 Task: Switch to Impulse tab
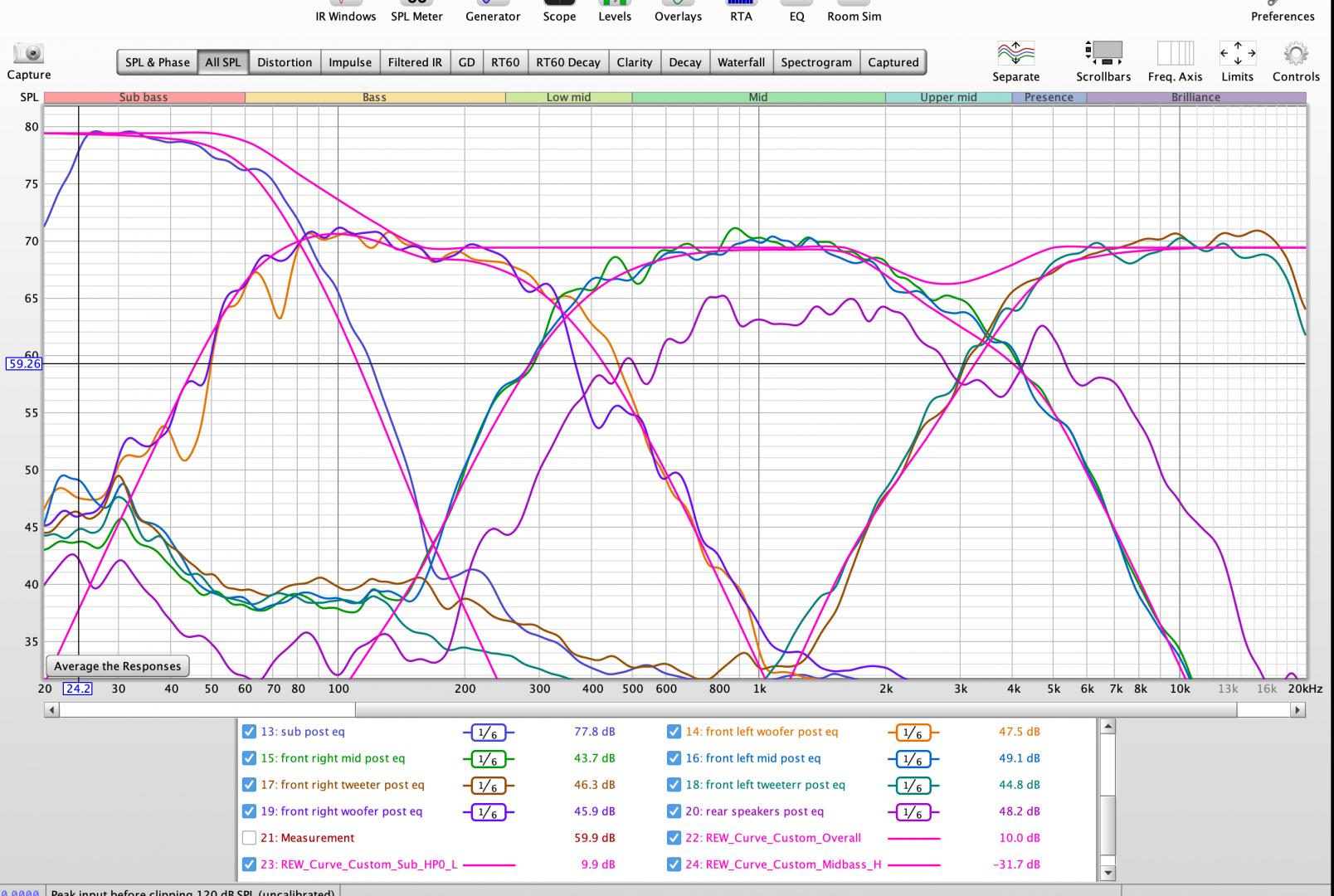350,62
